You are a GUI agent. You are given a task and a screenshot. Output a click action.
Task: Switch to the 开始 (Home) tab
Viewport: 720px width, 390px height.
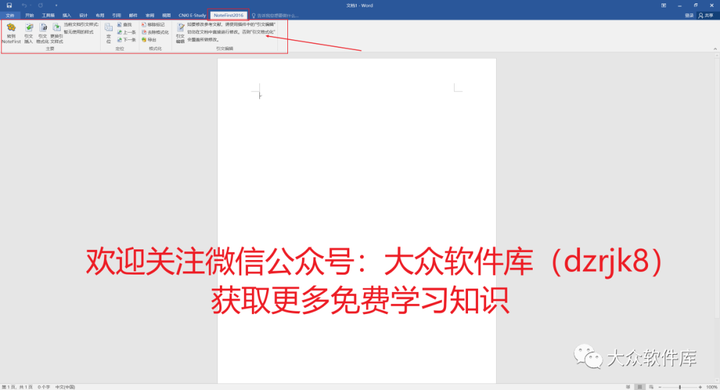click(29, 15)
